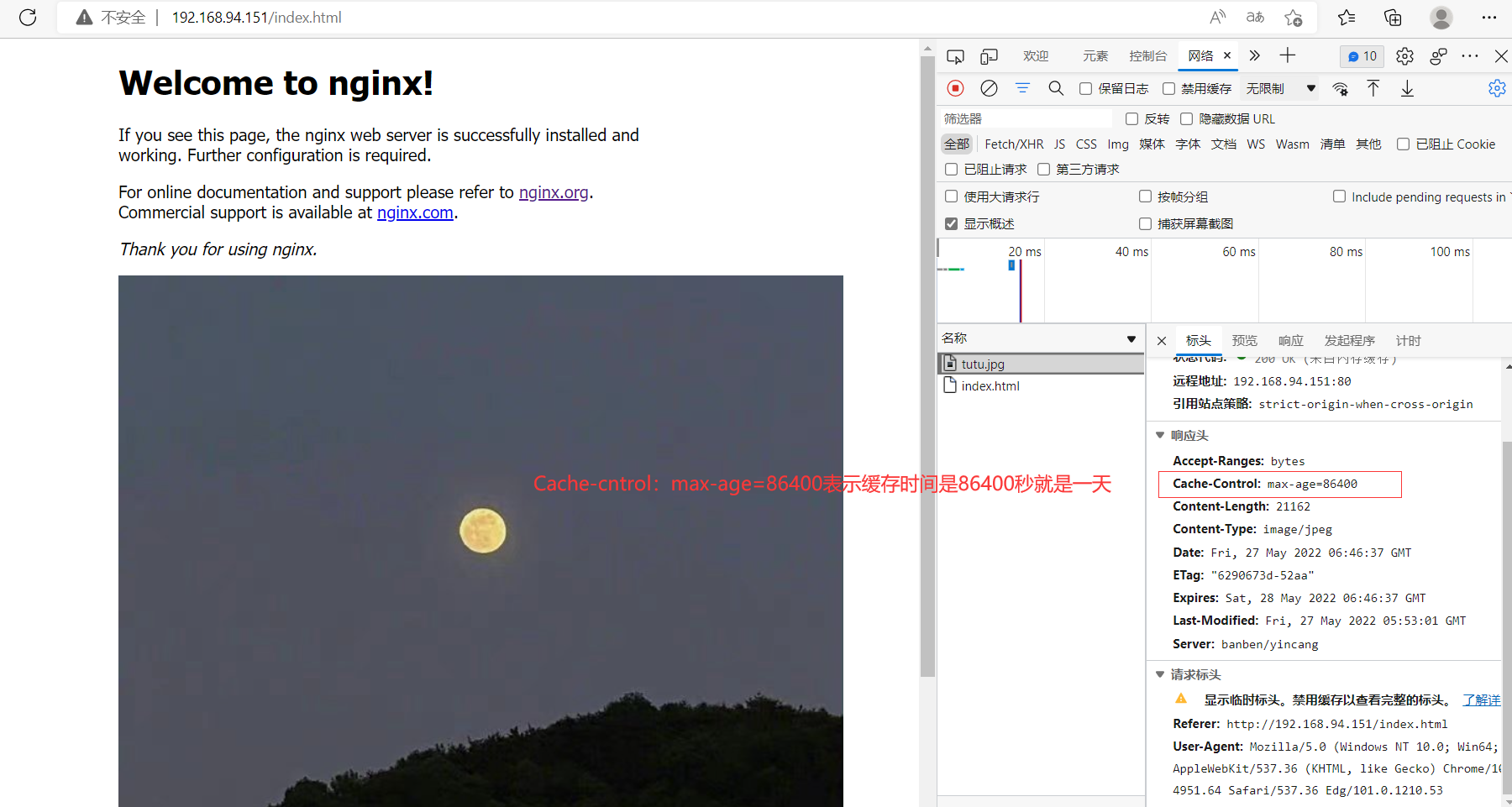This screenshot has height=807, width=1512.
Task: Click the moon image on page
Action: 480,541
